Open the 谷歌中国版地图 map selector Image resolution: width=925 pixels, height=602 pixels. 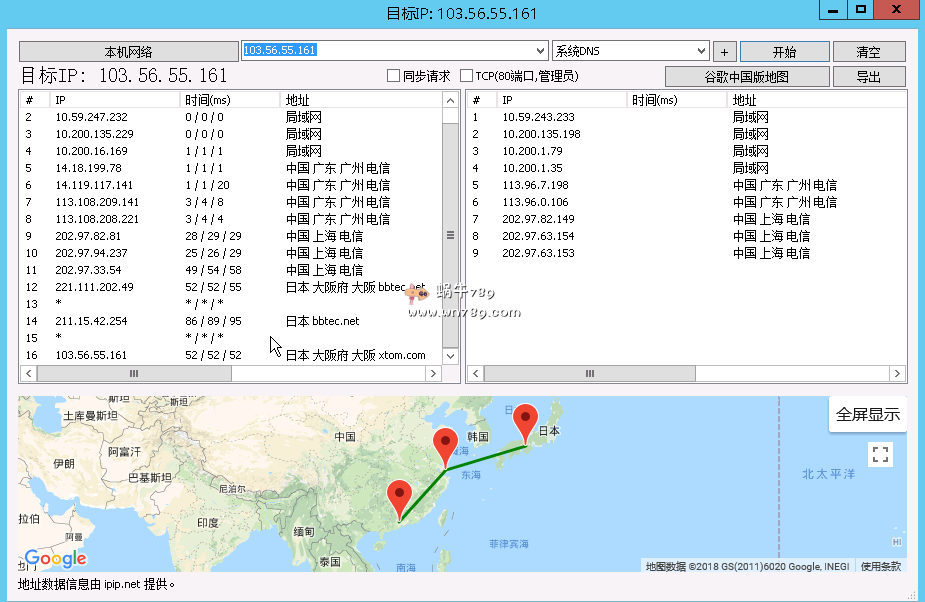tap(747, 77)
